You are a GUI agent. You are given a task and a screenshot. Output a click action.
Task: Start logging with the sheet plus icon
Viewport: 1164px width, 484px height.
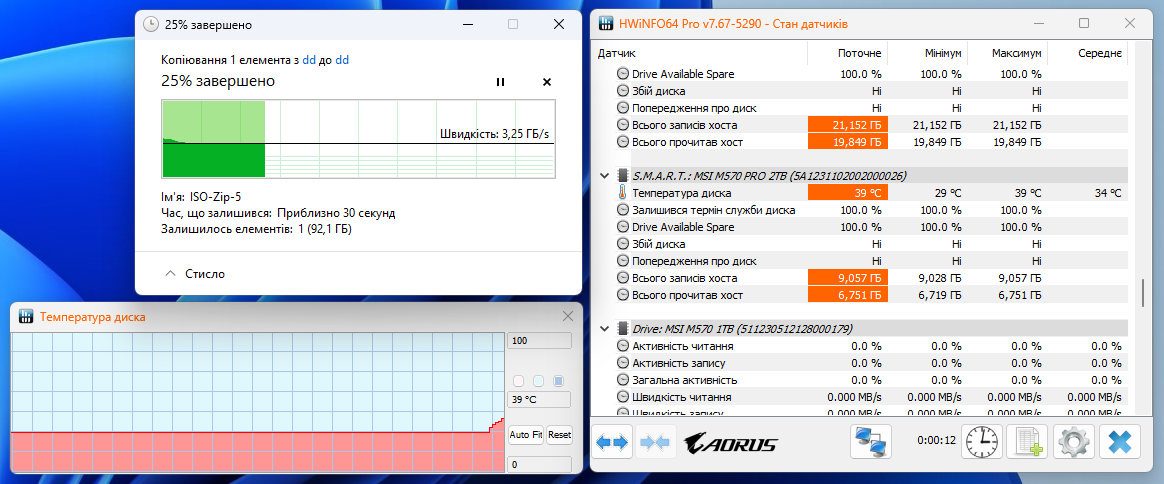point(1027,442)
